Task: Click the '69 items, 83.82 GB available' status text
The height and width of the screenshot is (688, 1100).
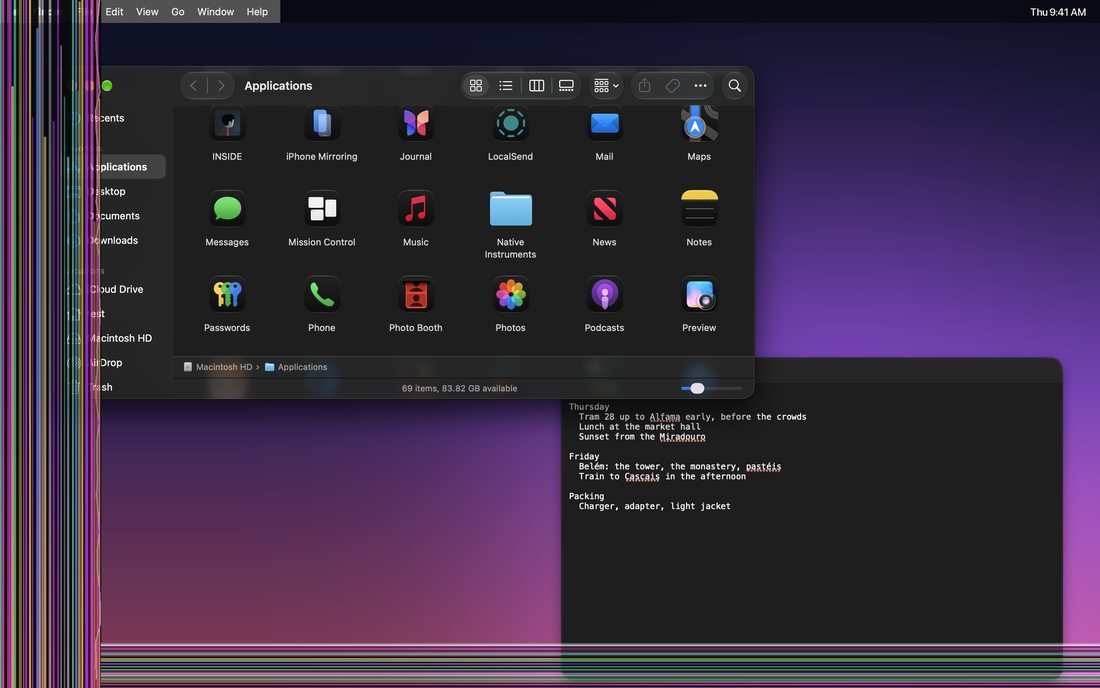Action: point(460,388)
